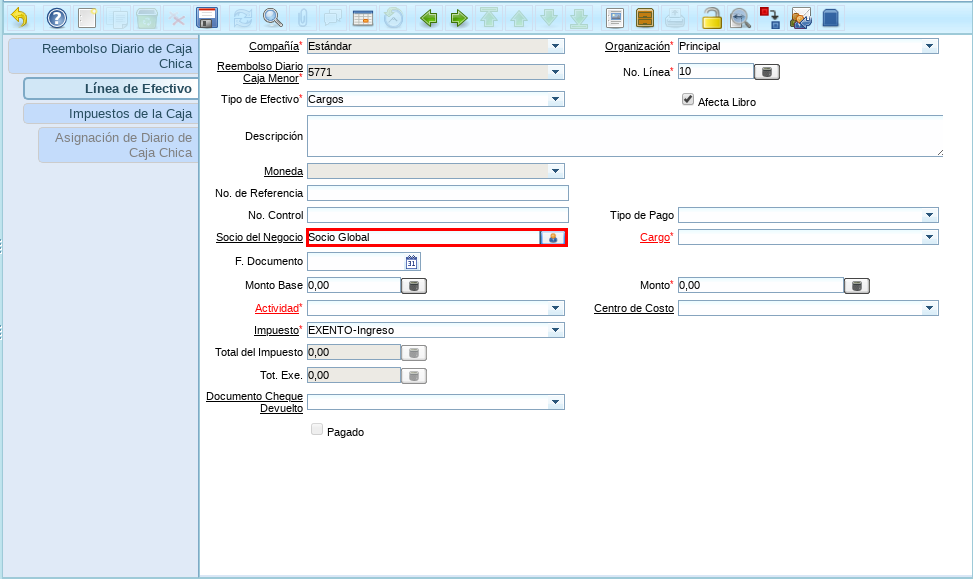The image size is (973, 579).
Task: Click the red X delete selection icon
Action: click(x=177, y=18)
